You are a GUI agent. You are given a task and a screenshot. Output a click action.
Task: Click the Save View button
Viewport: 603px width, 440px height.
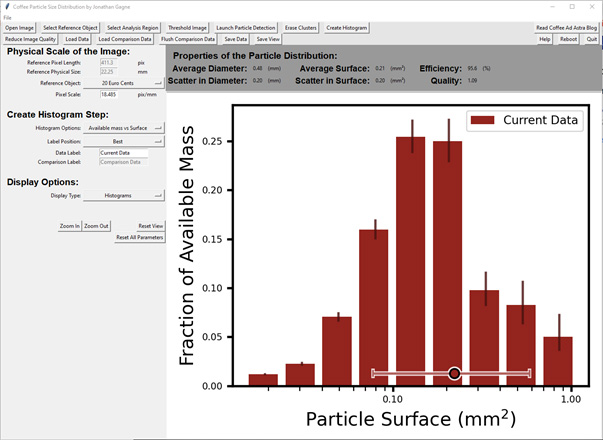pyautogui.click(x=268, y=38)
